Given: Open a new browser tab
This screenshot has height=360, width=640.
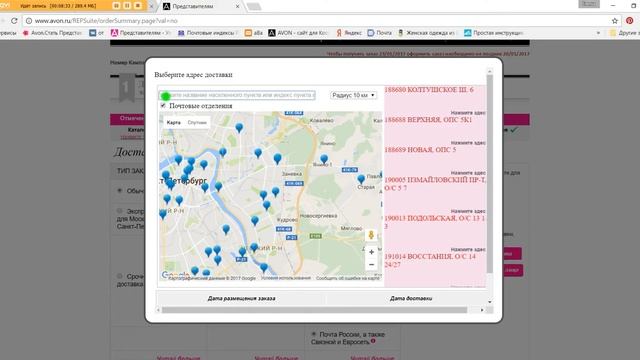Looking at the screenshot, I should (x=254, y=6).
